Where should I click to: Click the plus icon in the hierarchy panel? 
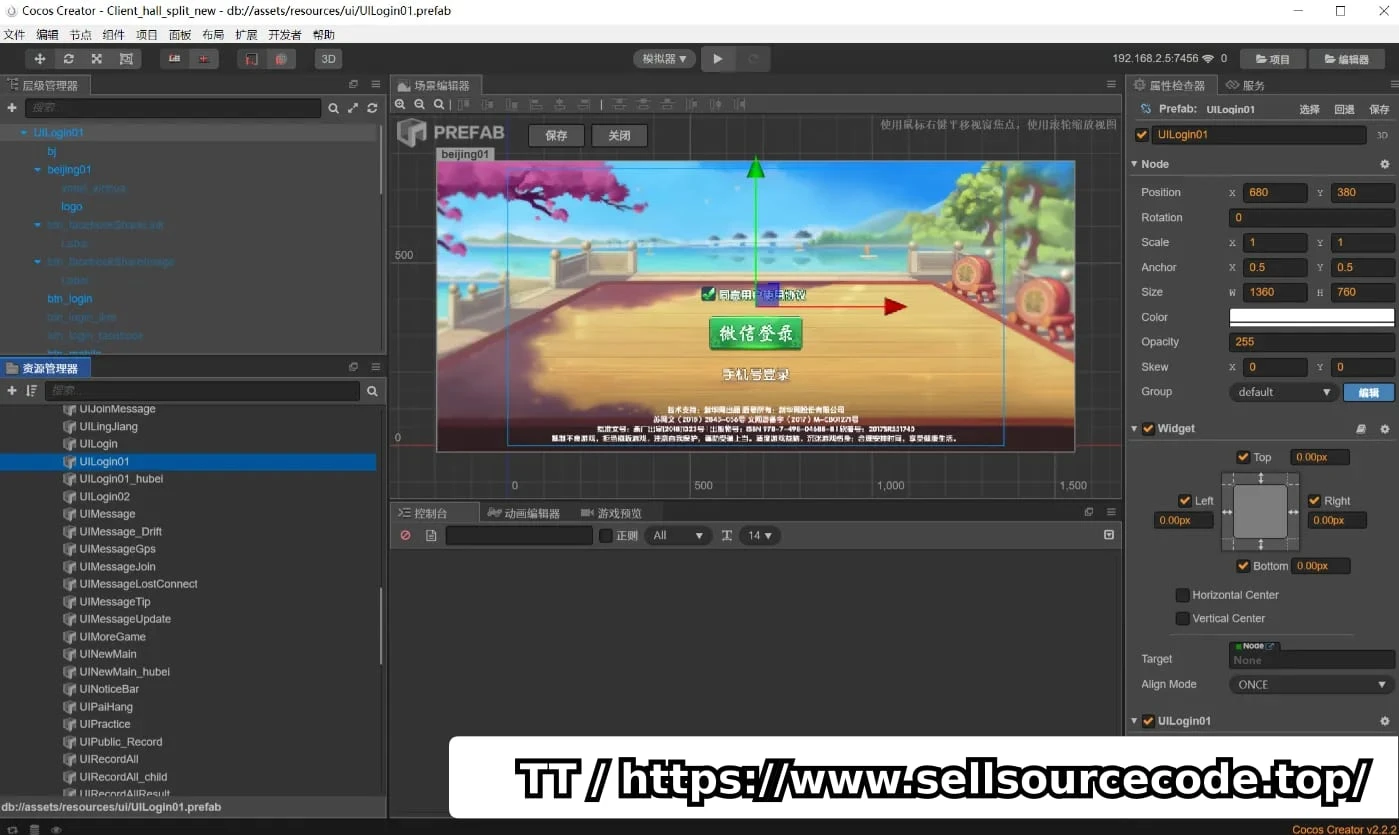coord(12,108)
